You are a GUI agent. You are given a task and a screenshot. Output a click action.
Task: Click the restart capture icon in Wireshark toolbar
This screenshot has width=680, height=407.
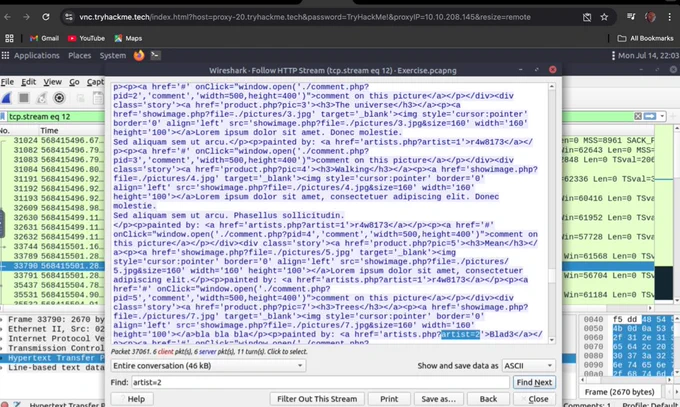point(42,98)
